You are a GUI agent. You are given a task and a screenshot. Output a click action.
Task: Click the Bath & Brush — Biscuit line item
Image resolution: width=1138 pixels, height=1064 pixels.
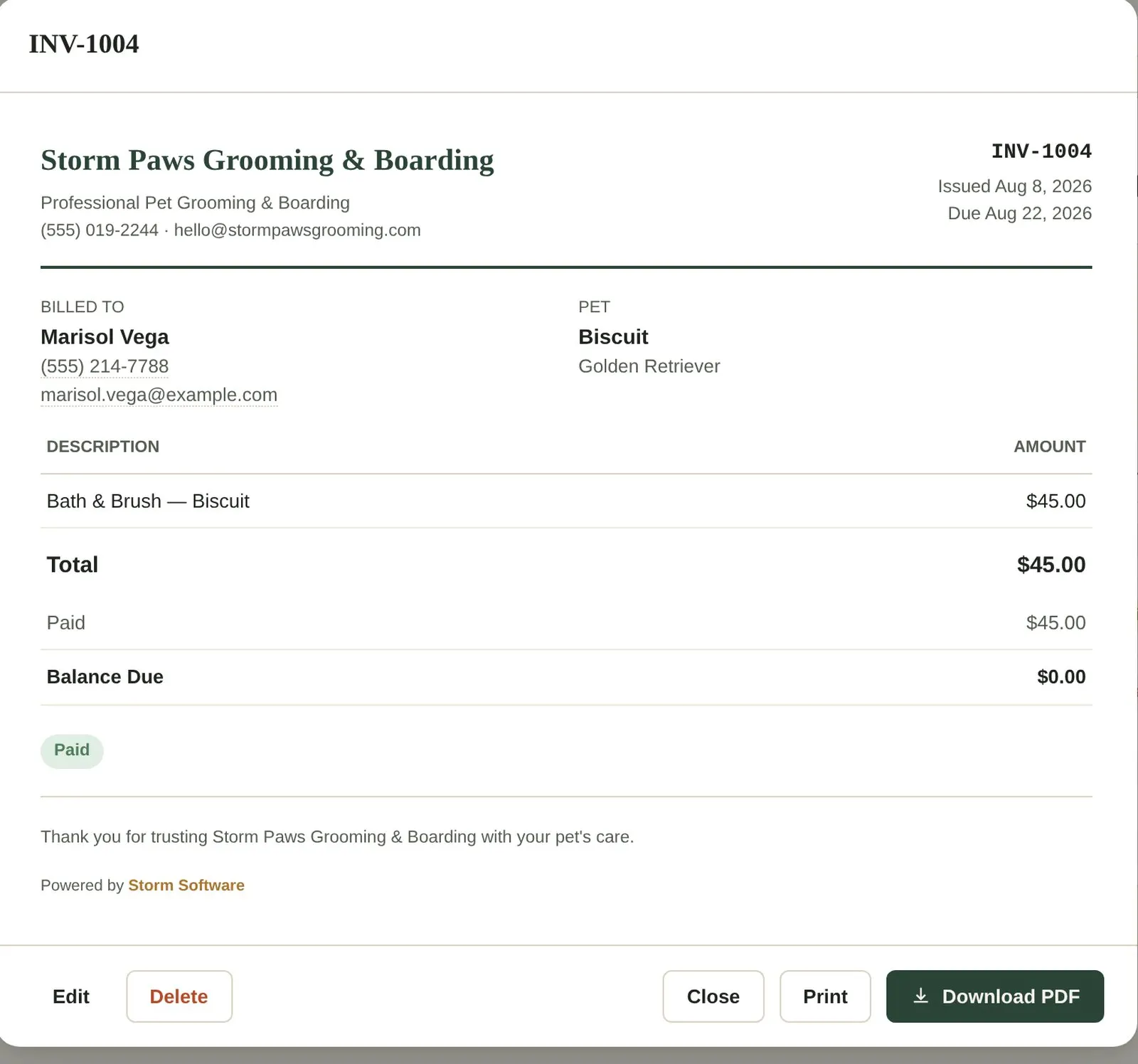148,501
